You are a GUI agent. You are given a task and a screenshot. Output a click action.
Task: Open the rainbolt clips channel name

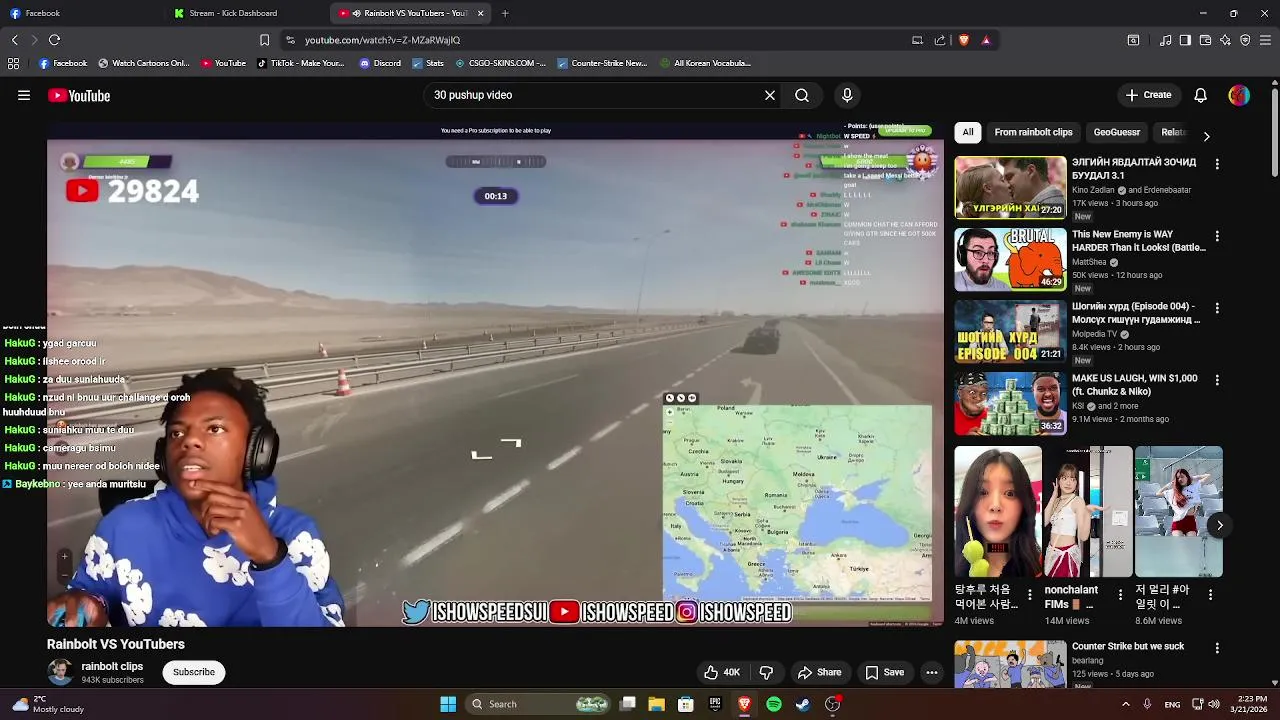(112, 666)
